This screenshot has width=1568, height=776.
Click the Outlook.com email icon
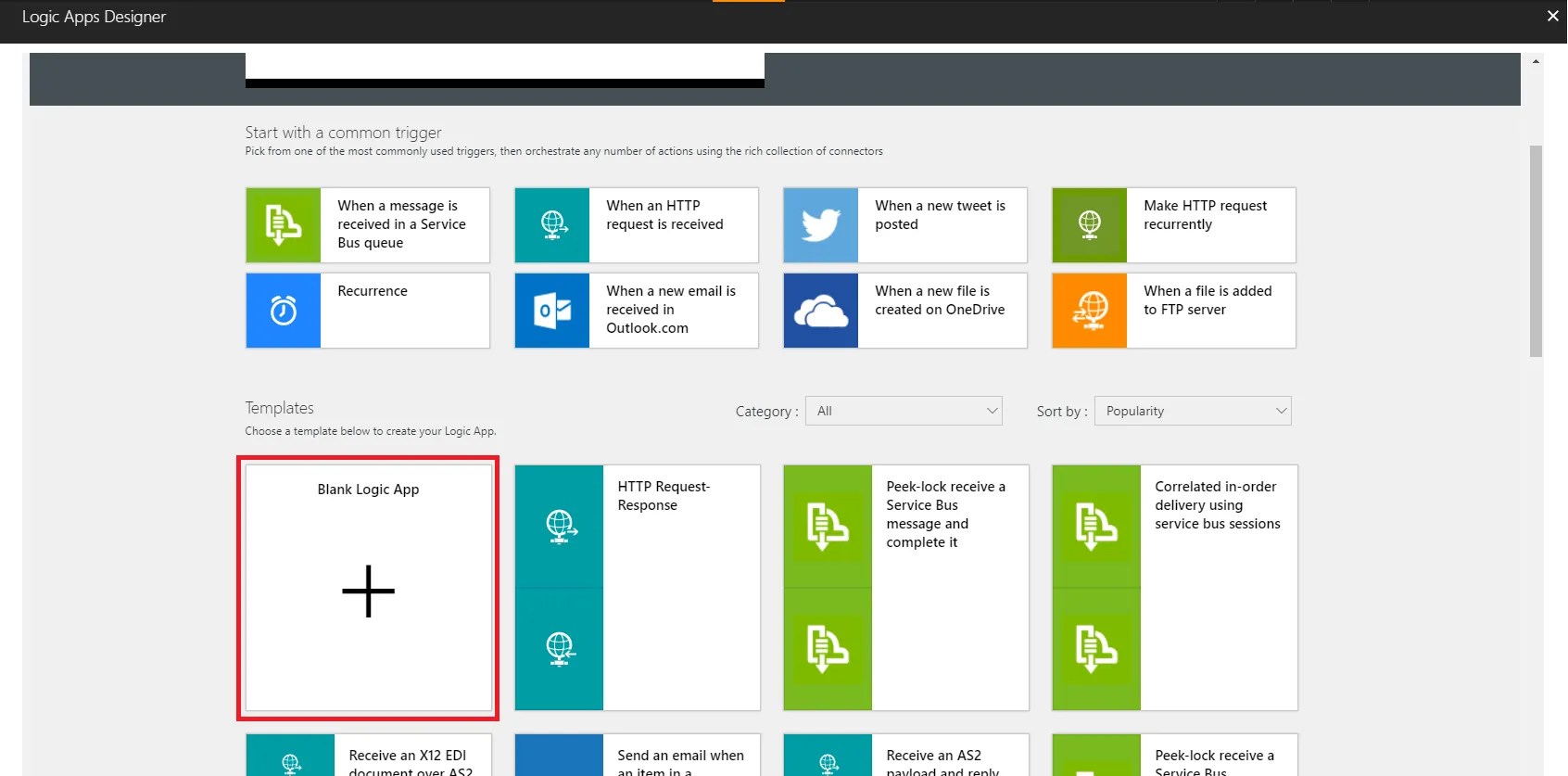click(552, 311)
